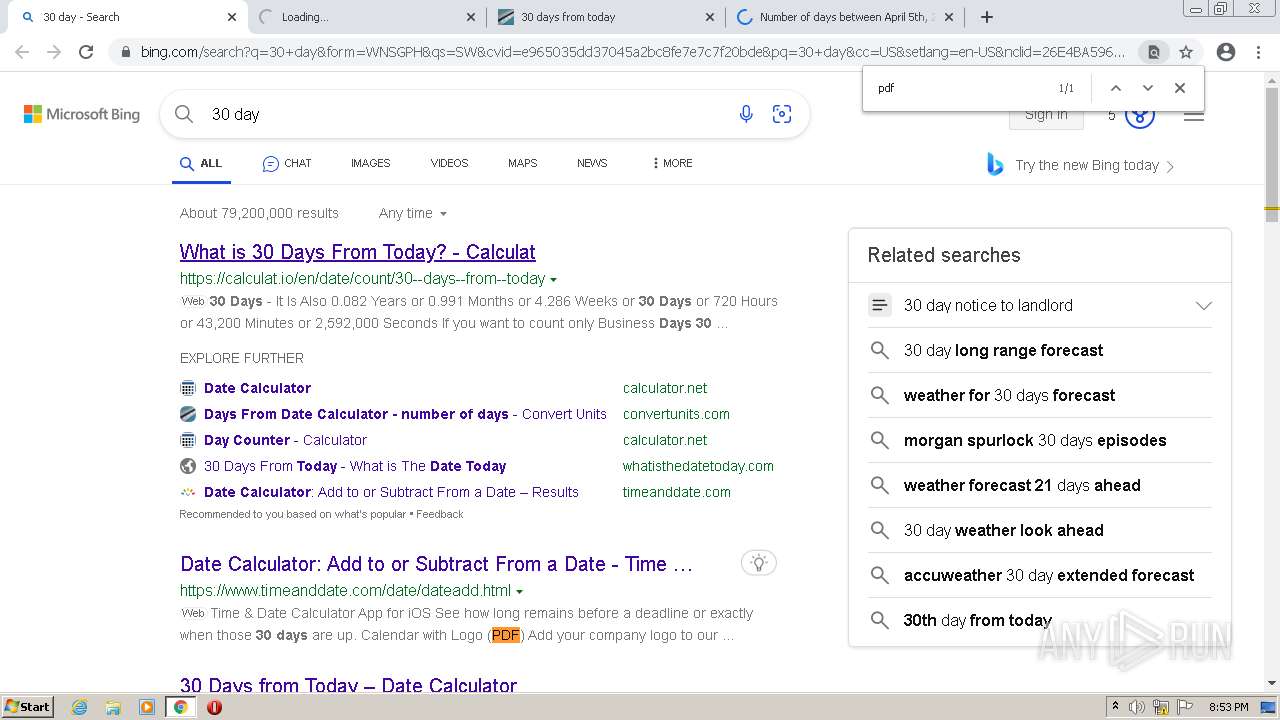Reload the page with the refresh icon
The height and width of the screenshot is (720, 1280).
click(86, 52)
